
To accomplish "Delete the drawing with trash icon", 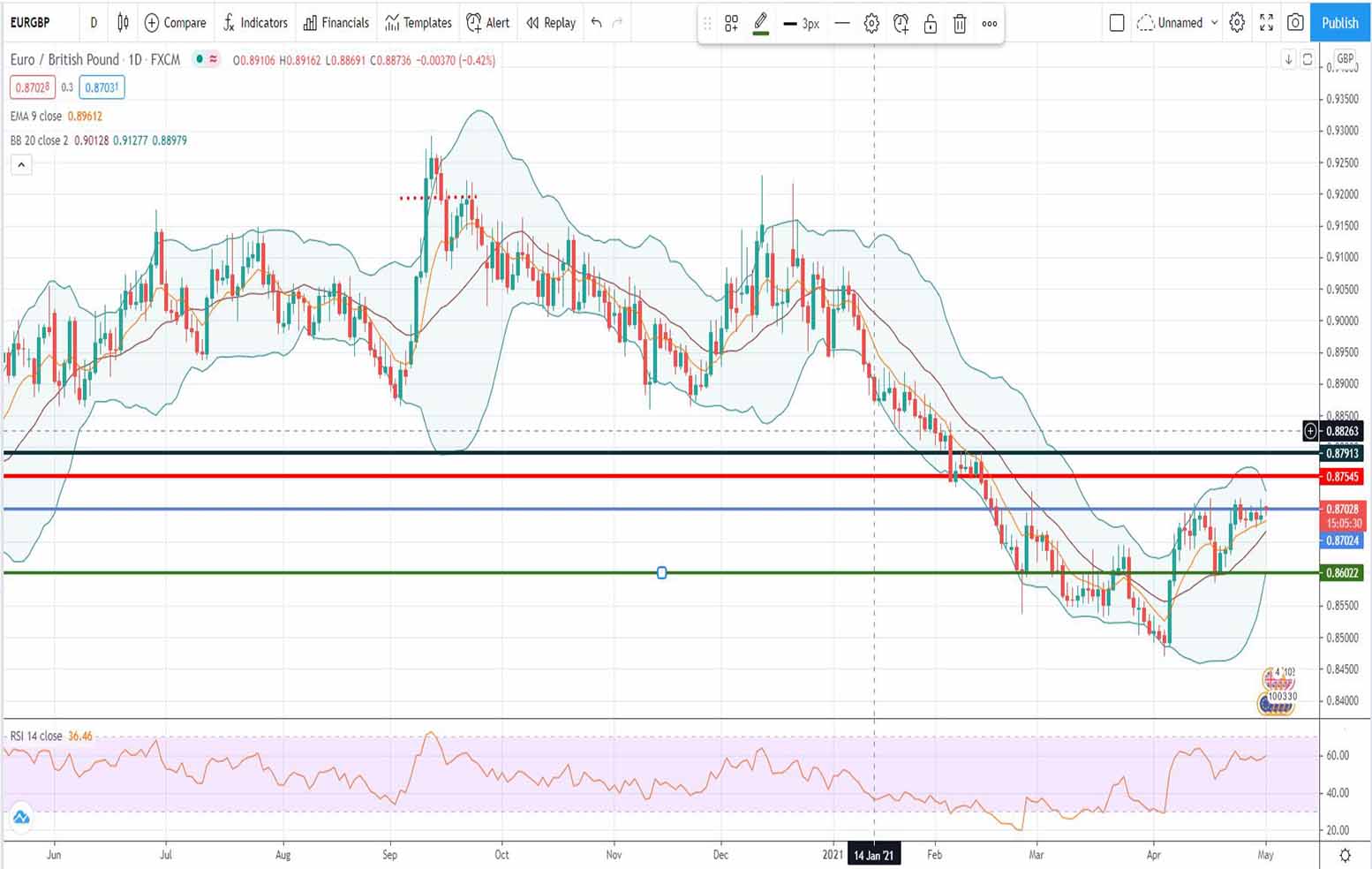I will click(960, 26).
